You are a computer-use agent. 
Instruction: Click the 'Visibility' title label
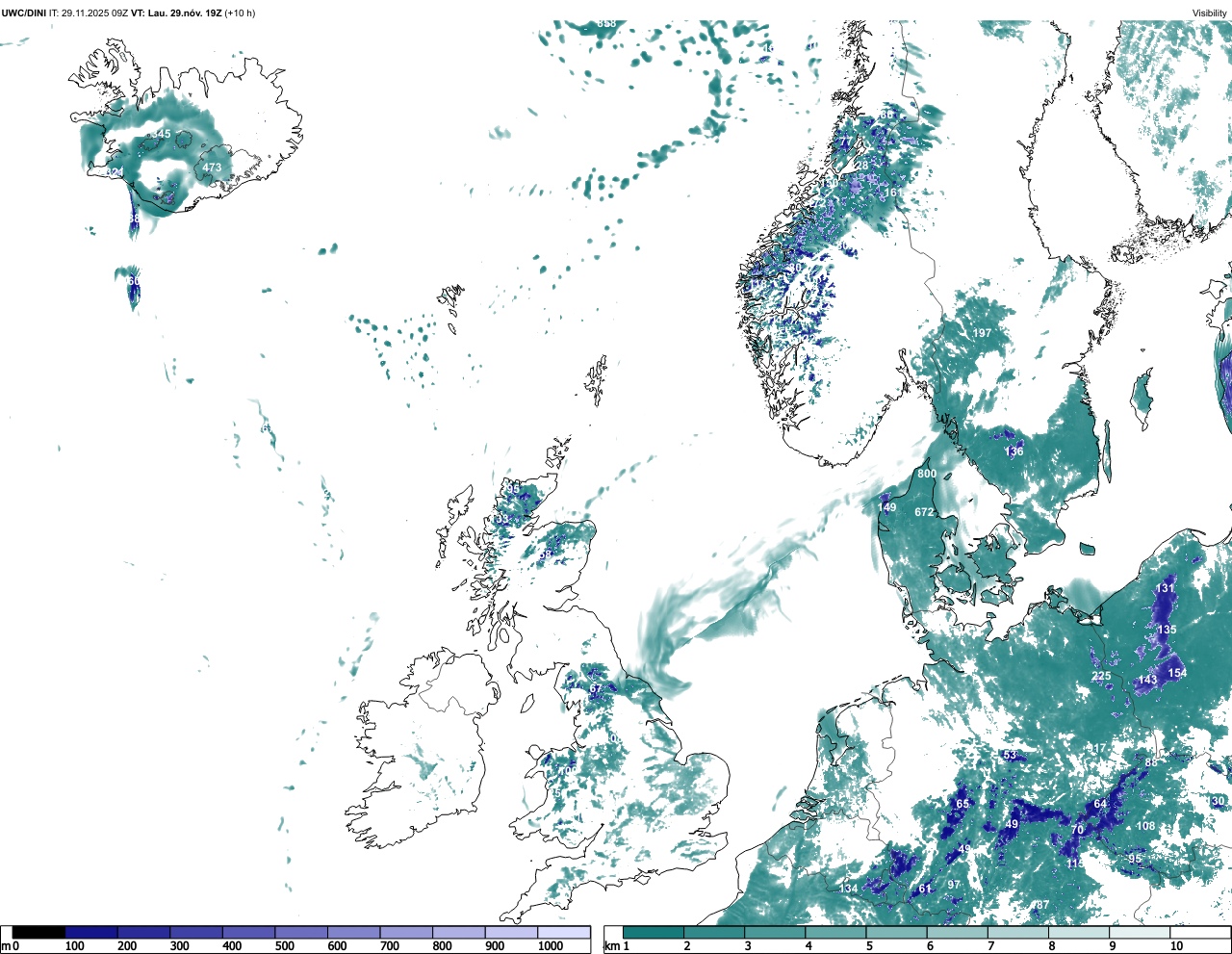1209,13
